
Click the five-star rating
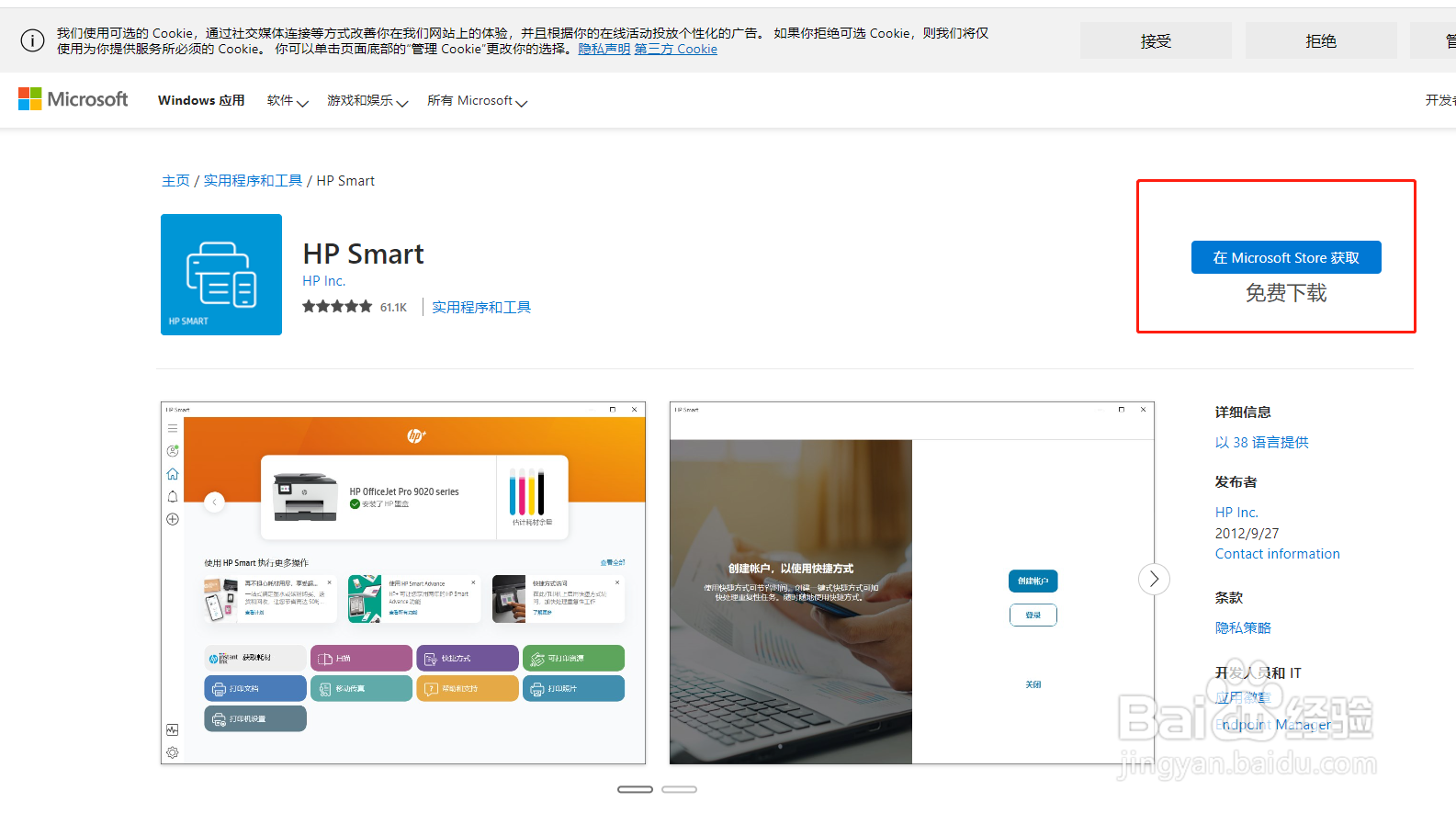coord(337,307)
